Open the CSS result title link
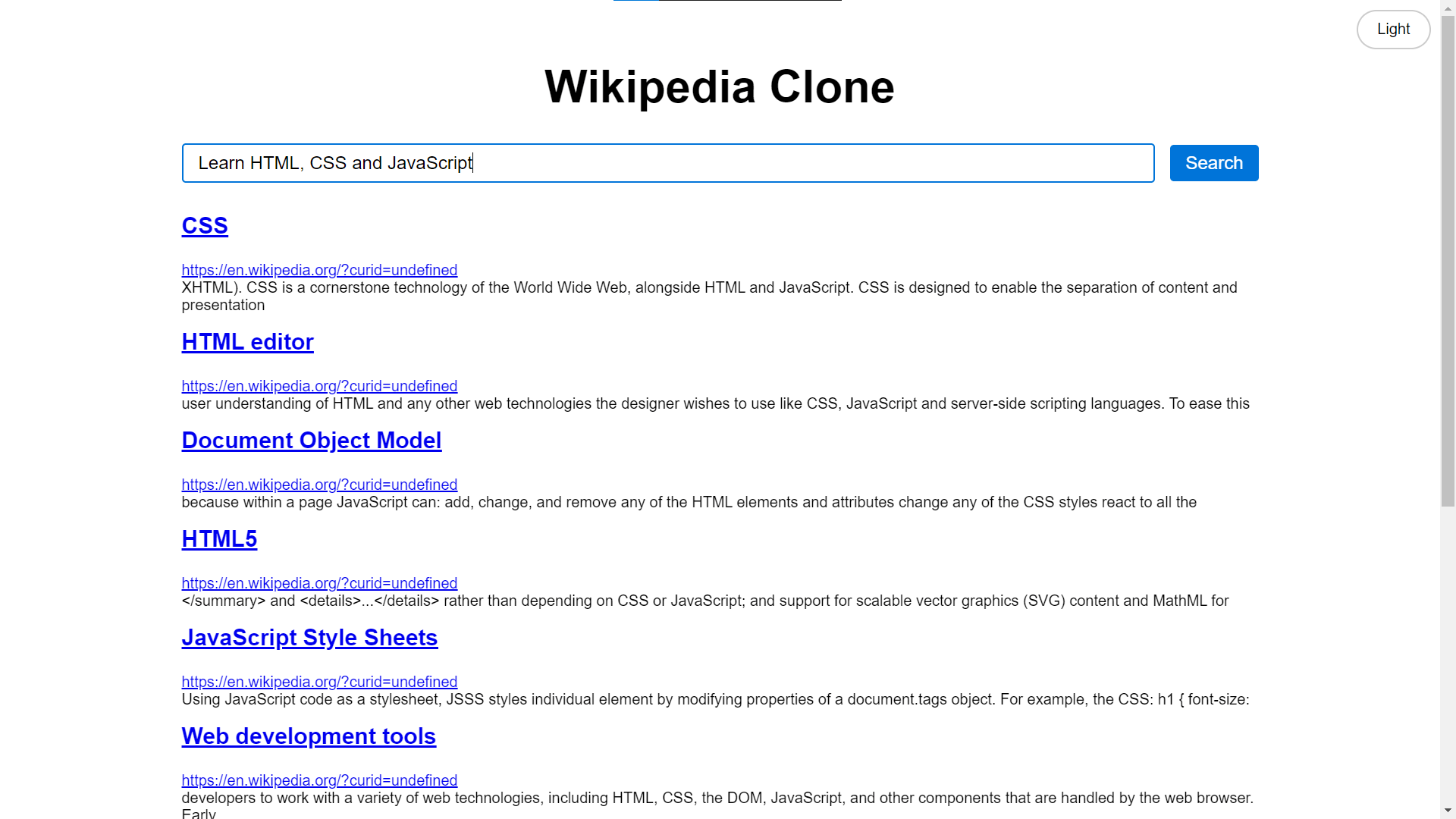Viewport: 1456px width, 819px height. (x=205, y=226)
